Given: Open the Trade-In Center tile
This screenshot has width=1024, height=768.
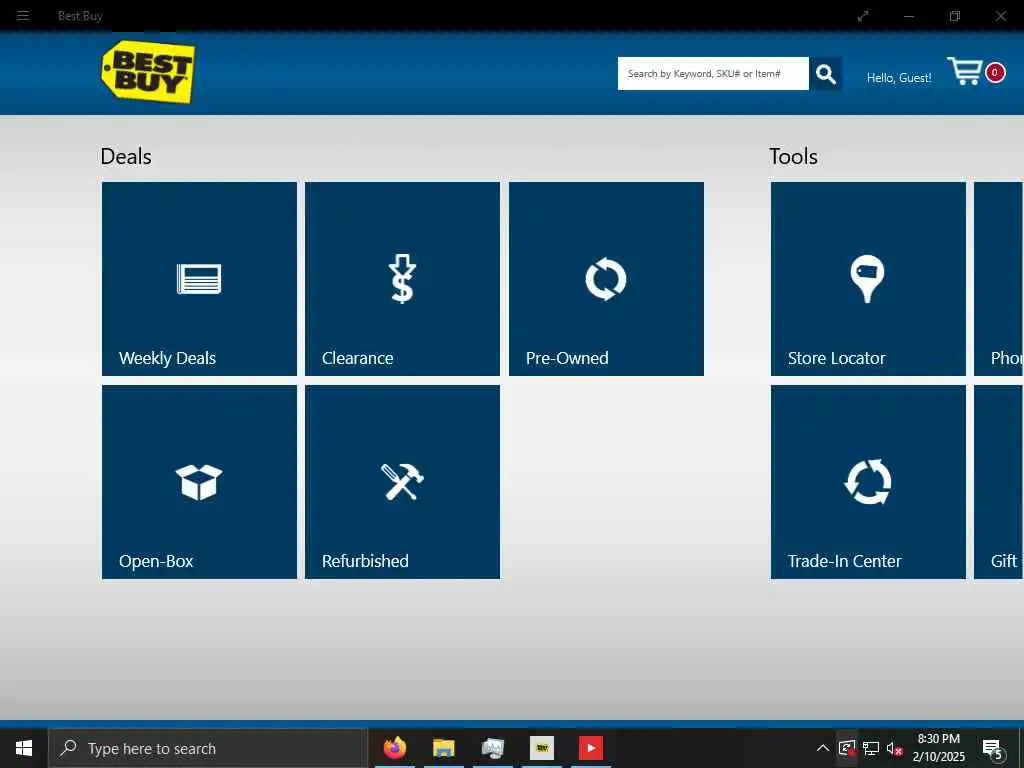Looking at the screenshot, I should (868, 482).
